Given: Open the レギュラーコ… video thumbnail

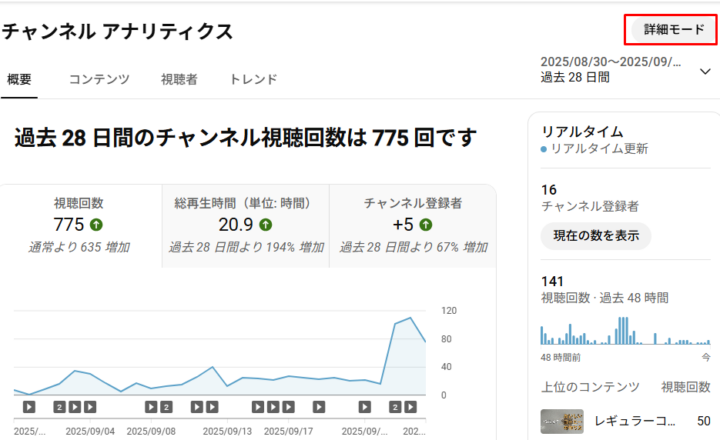Looking at the screenshot, I should 562,420.
